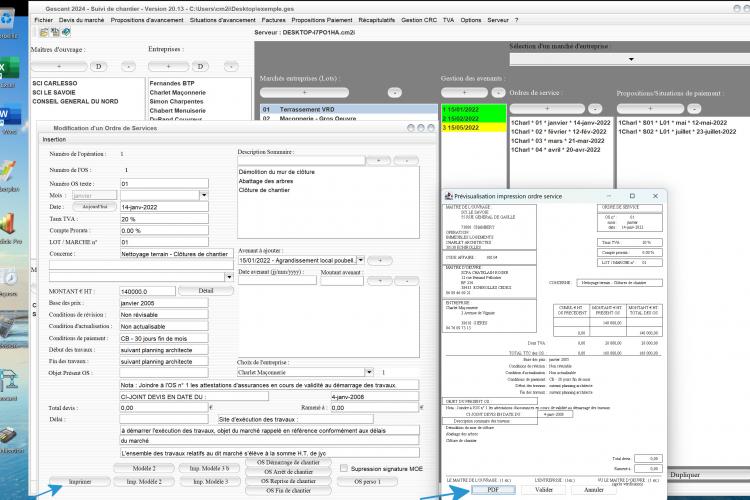Select the green avenant 1 15/01/2022
This screenshot has width=750, height=500.
474,110
